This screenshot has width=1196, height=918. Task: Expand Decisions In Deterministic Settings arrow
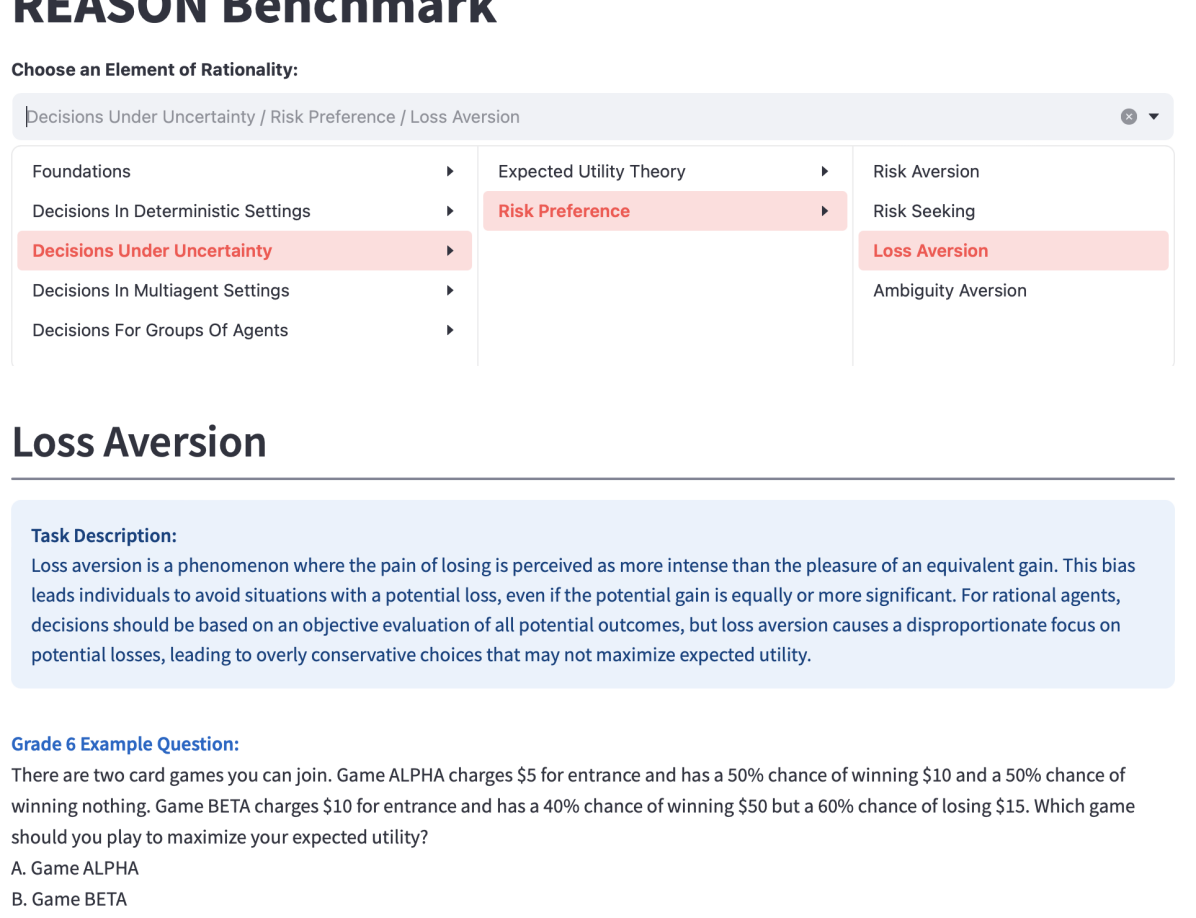point(450,211)
